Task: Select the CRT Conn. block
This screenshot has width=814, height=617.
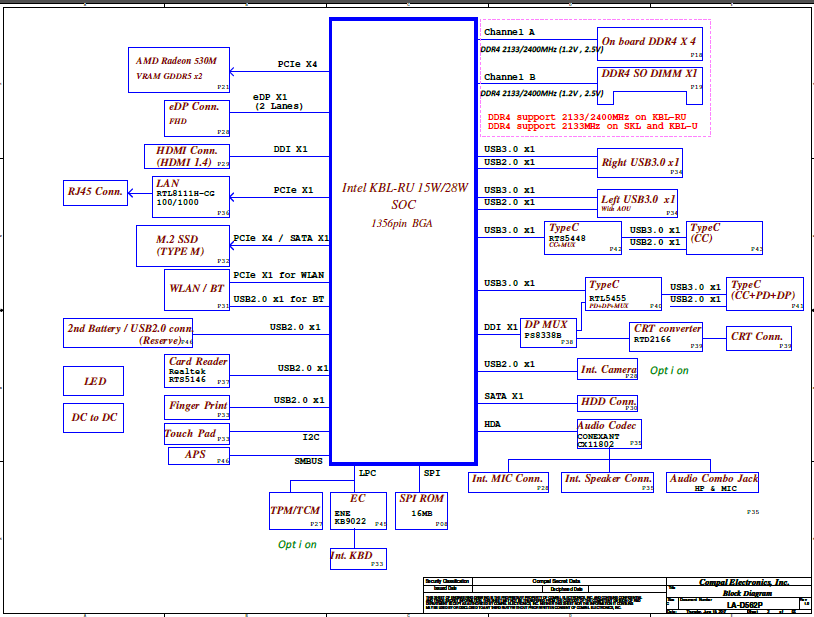Action: click(x=759, y=338)
